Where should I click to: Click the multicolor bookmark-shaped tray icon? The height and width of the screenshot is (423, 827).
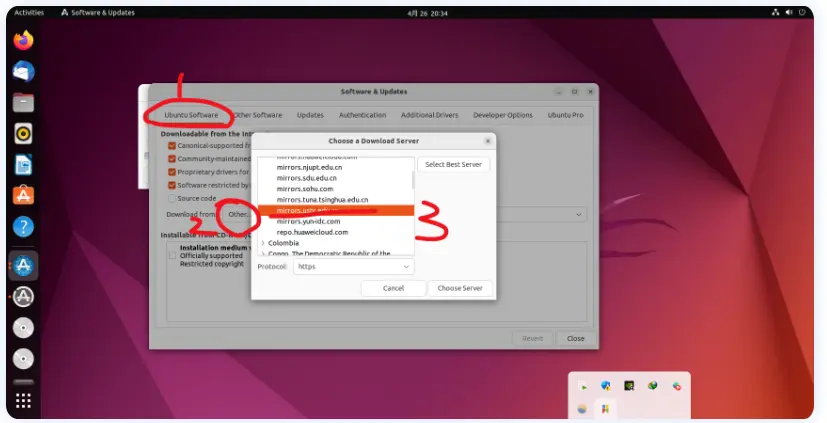tap(605, 409)
